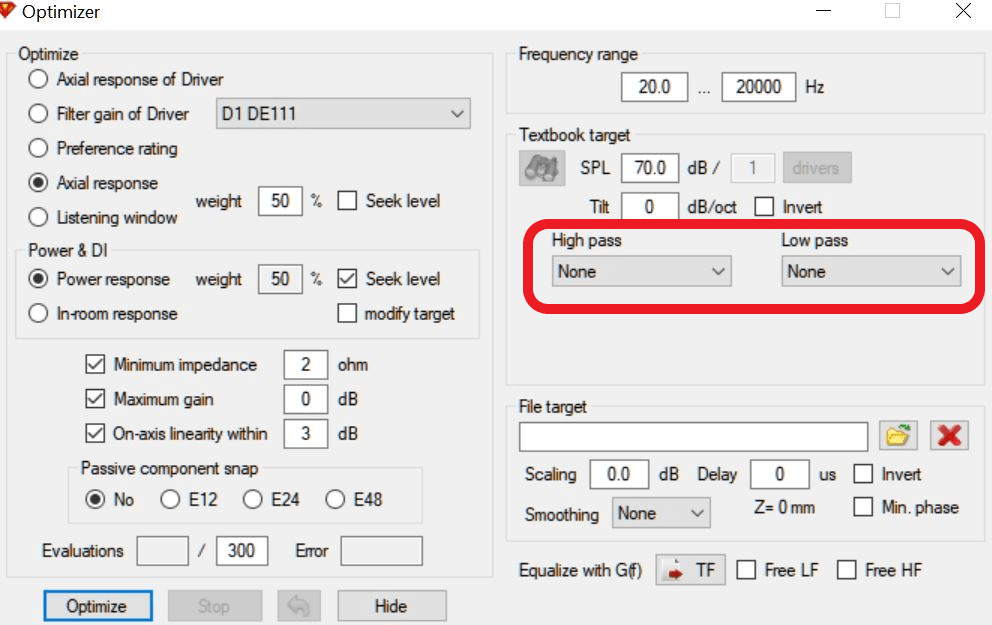Screen dimensions: 992x625
Task: Click the undo arrow button beside Stop
Action: tap(299, 606)
